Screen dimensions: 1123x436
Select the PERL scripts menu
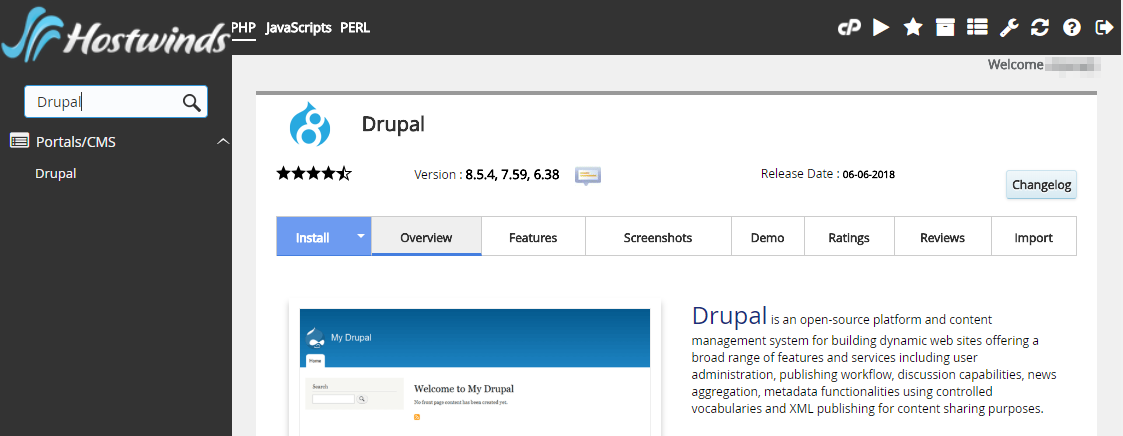(355, 28)
